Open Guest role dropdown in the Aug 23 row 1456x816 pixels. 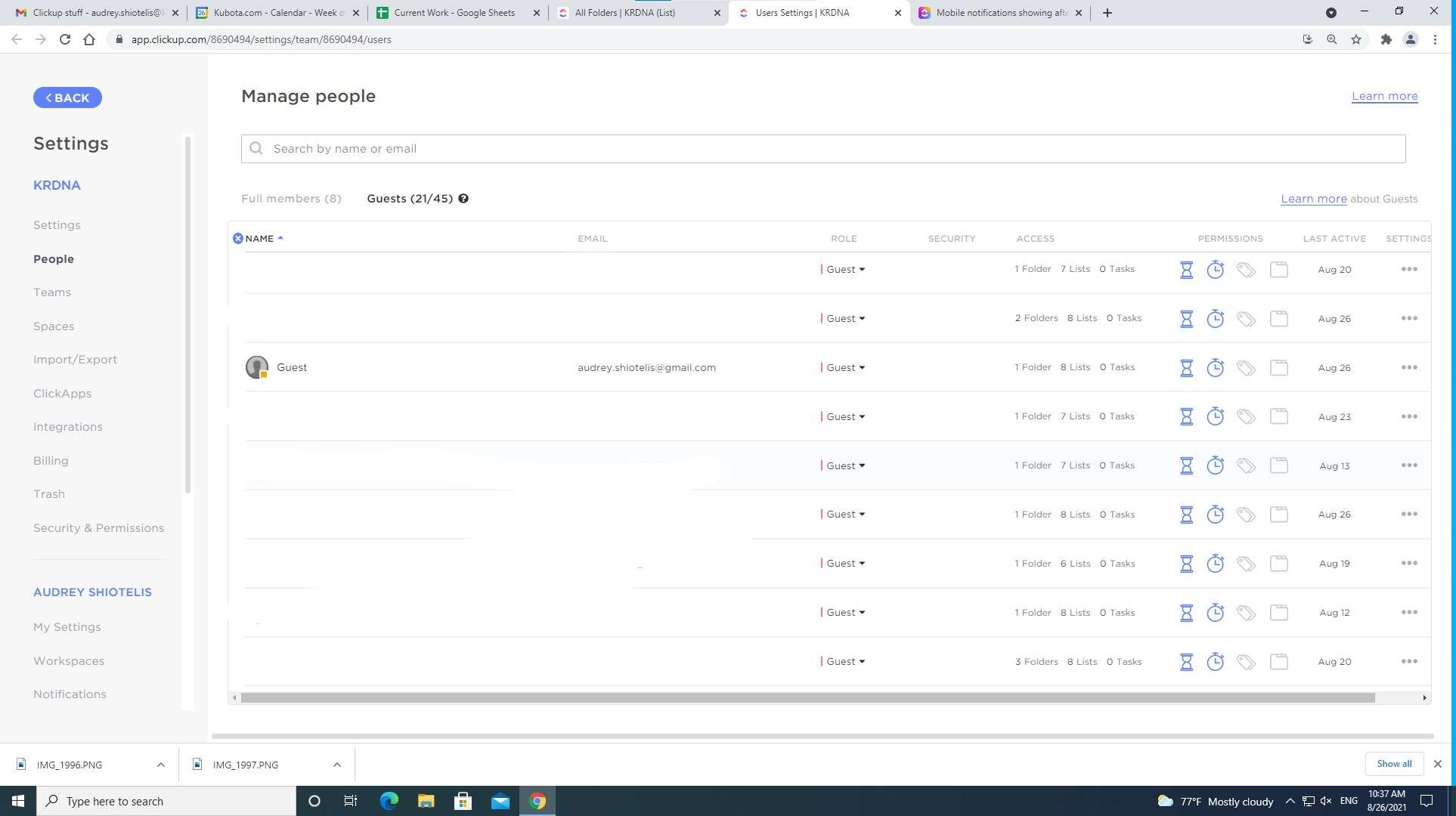click(x=844, y=417)
